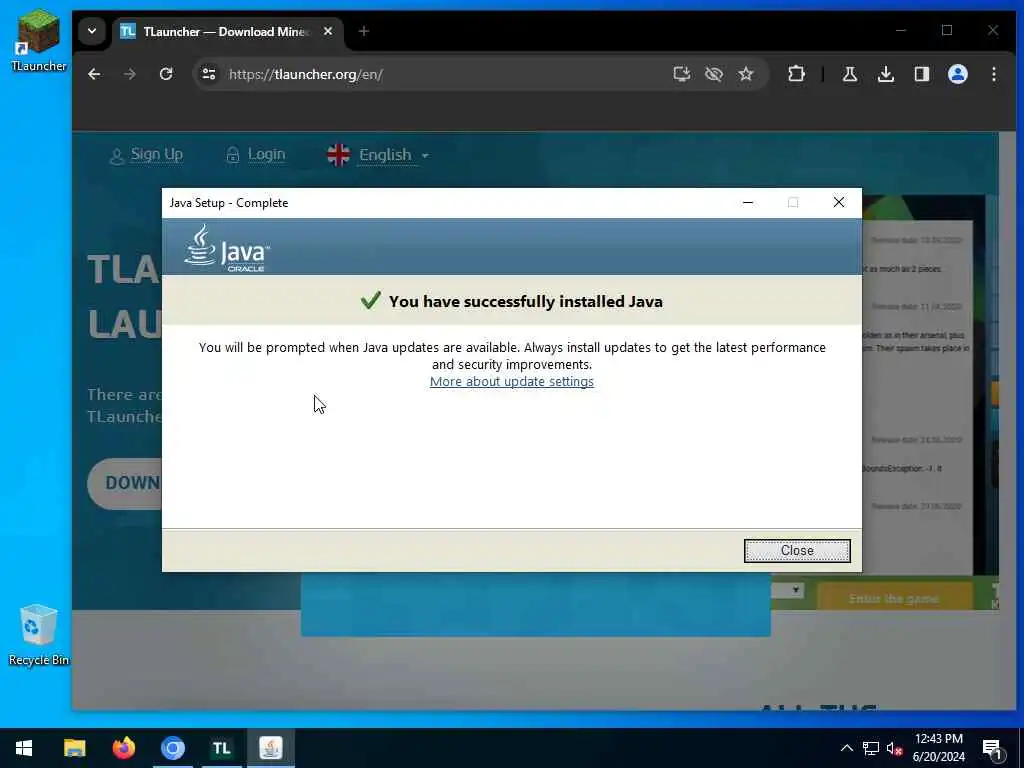Click the Enter the game button

click(894, 598)
